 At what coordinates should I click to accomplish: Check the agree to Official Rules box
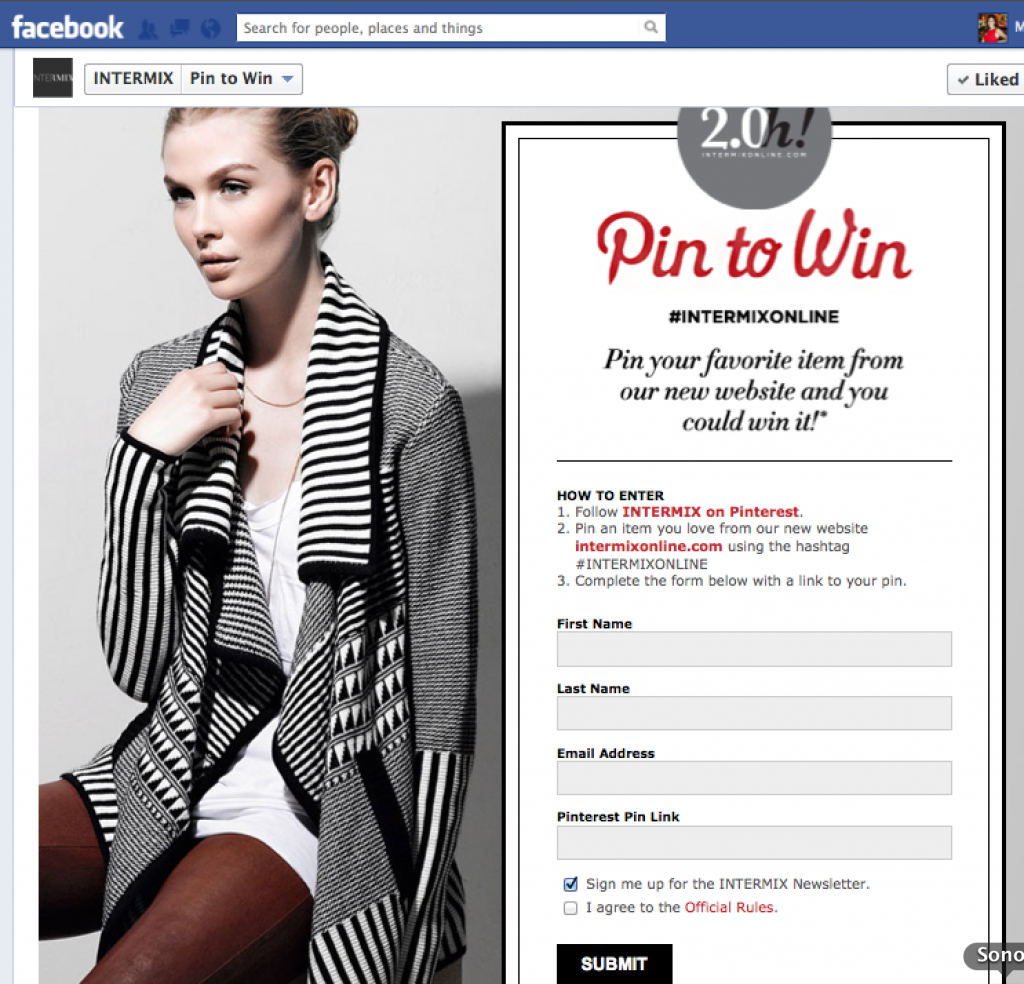click(571, 908)
